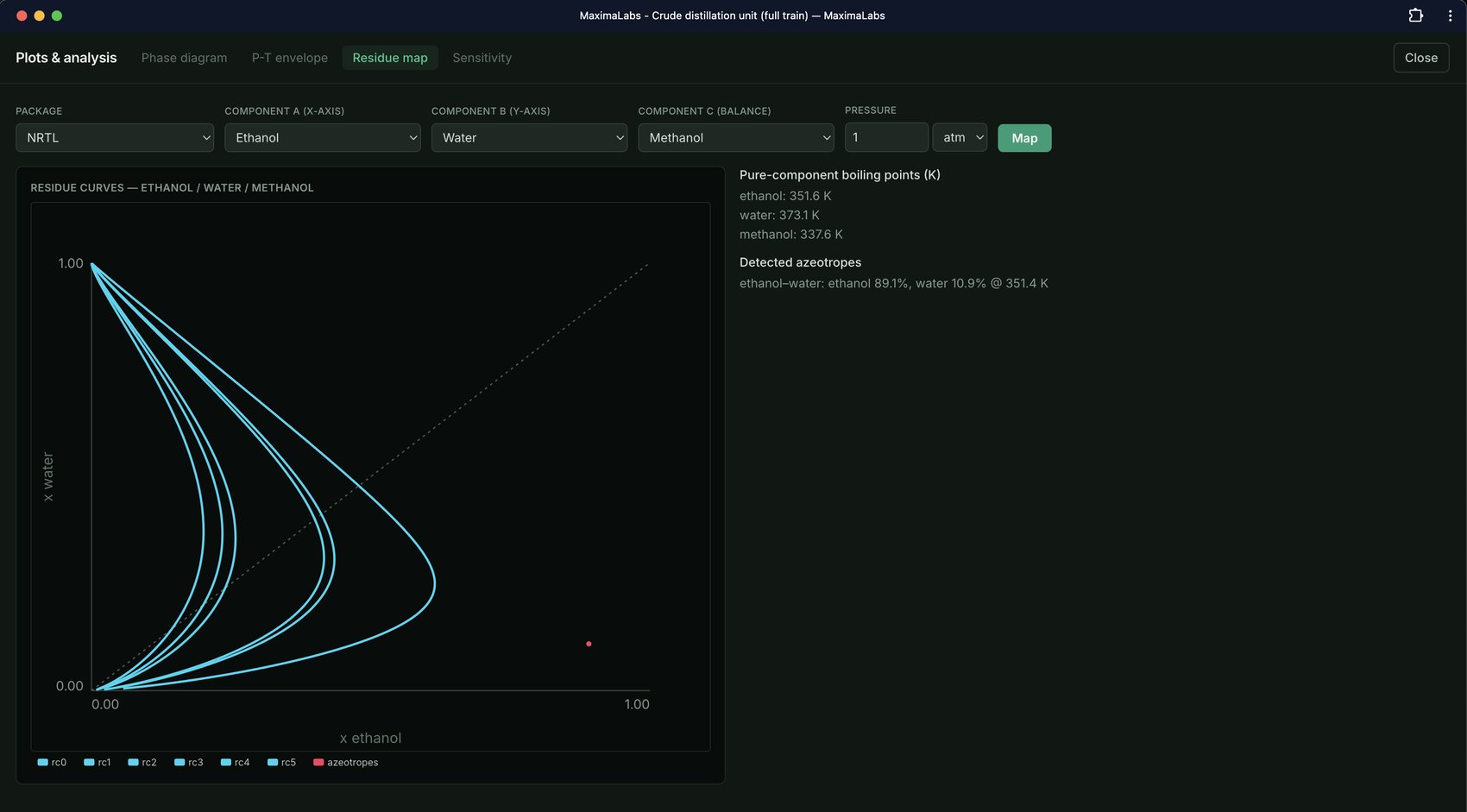This screenshot has height=812, width=1467.
Task: Click the 'ethanol: 351.6 K' boiling point
Action: (785, 196)
